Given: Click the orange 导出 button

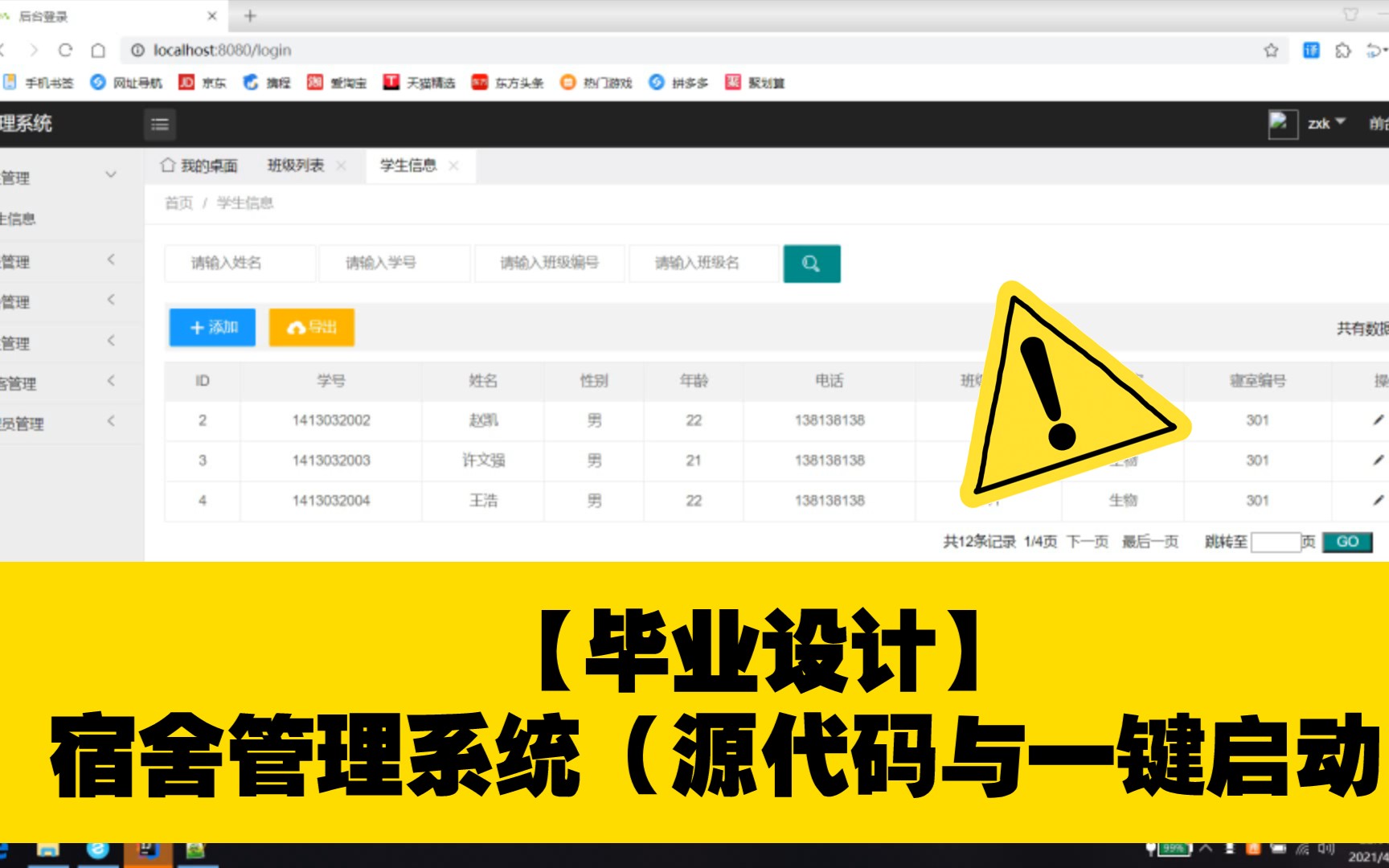Looking at the screenshot, I should pos(312,327).
